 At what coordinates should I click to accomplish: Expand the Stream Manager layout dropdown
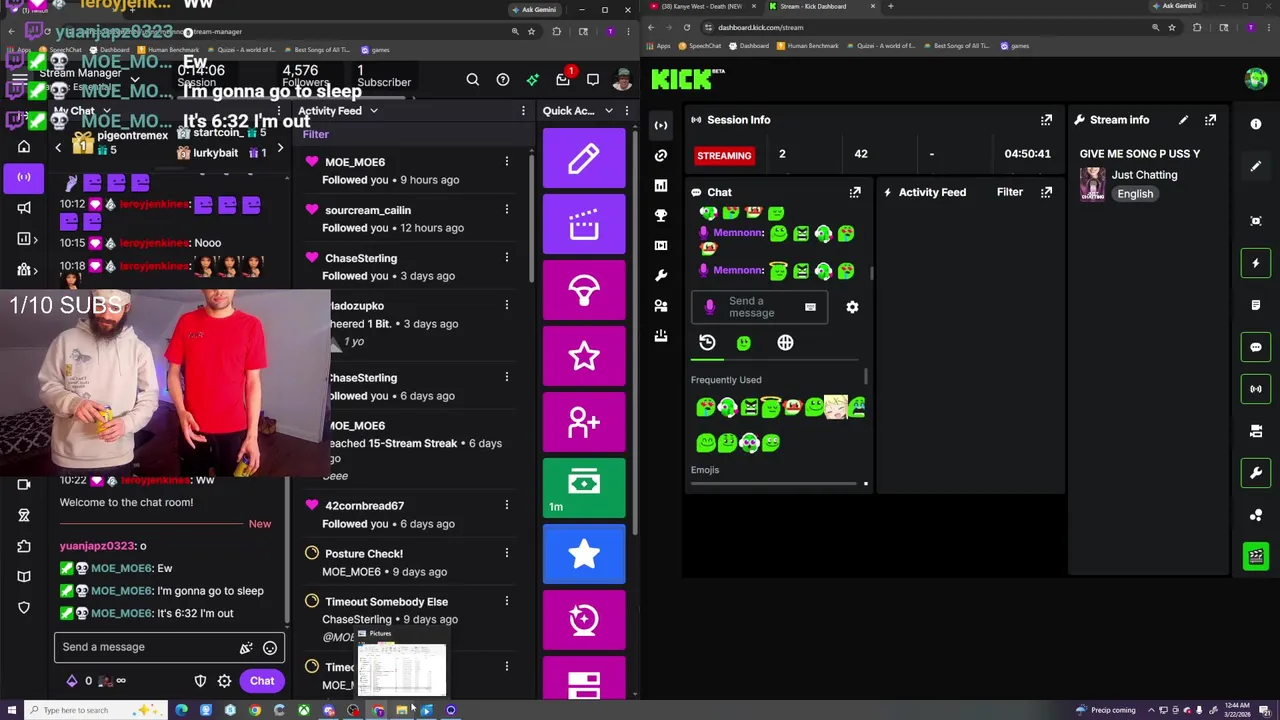[135, 79]
